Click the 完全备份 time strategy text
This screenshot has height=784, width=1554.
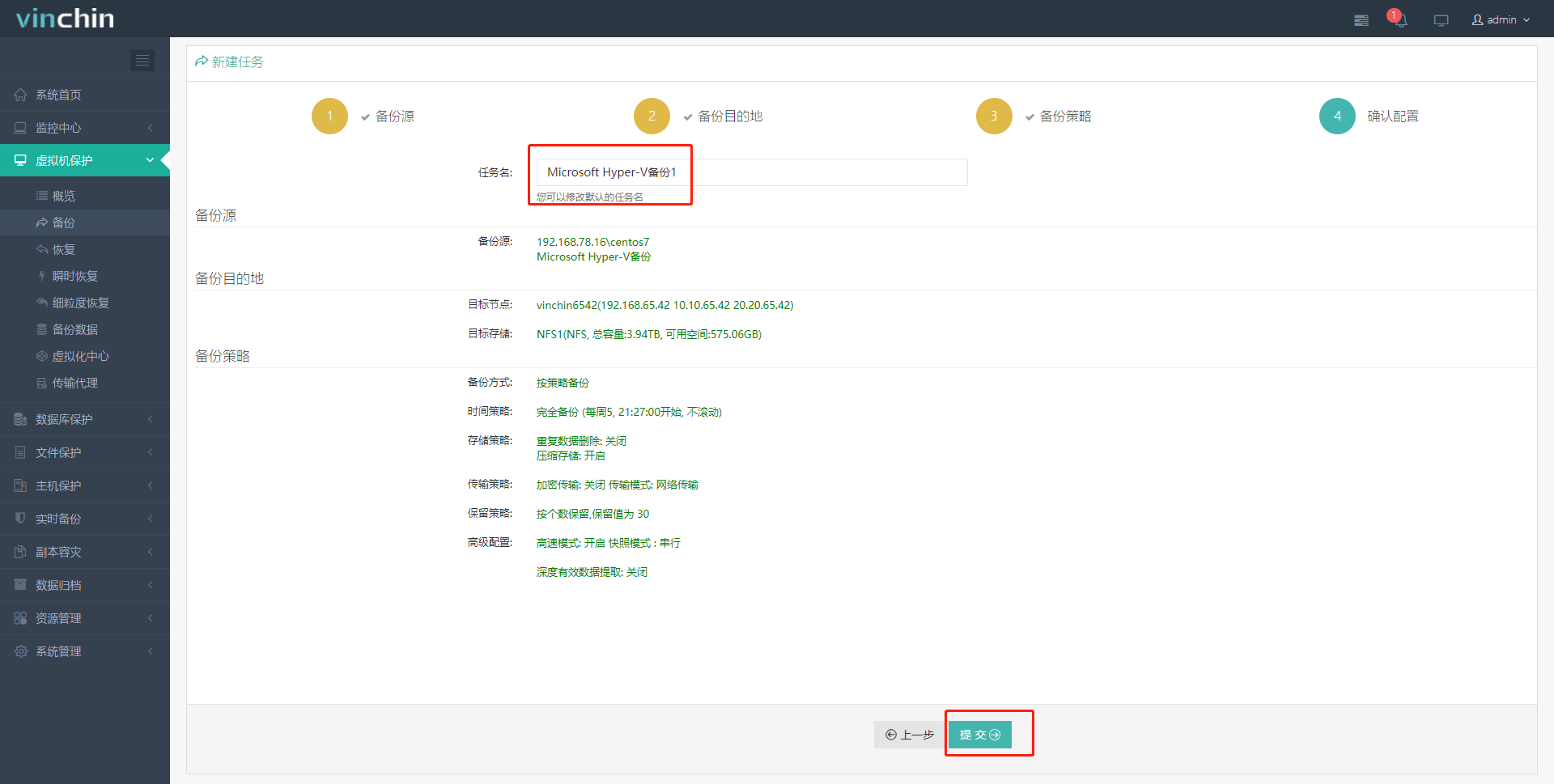(629, 412)
